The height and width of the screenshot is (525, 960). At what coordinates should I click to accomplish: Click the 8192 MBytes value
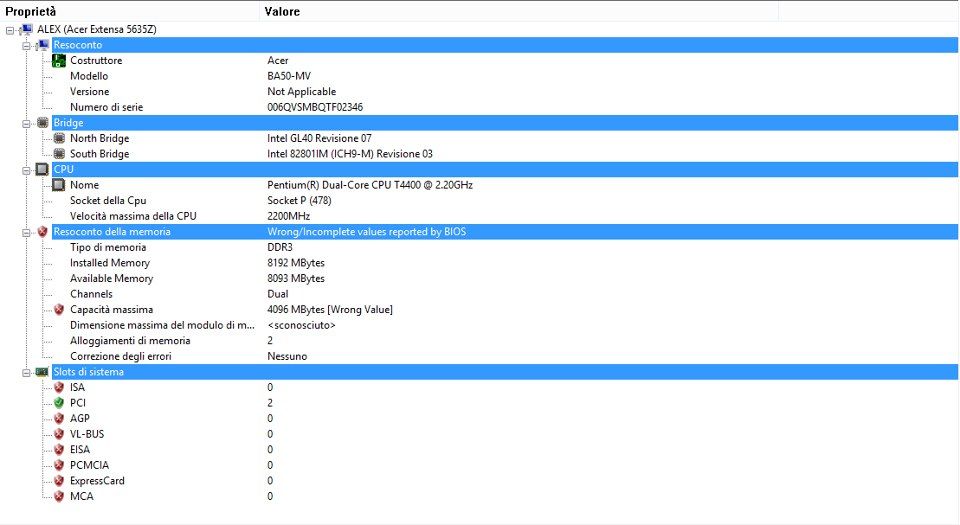tap(296, 263)
